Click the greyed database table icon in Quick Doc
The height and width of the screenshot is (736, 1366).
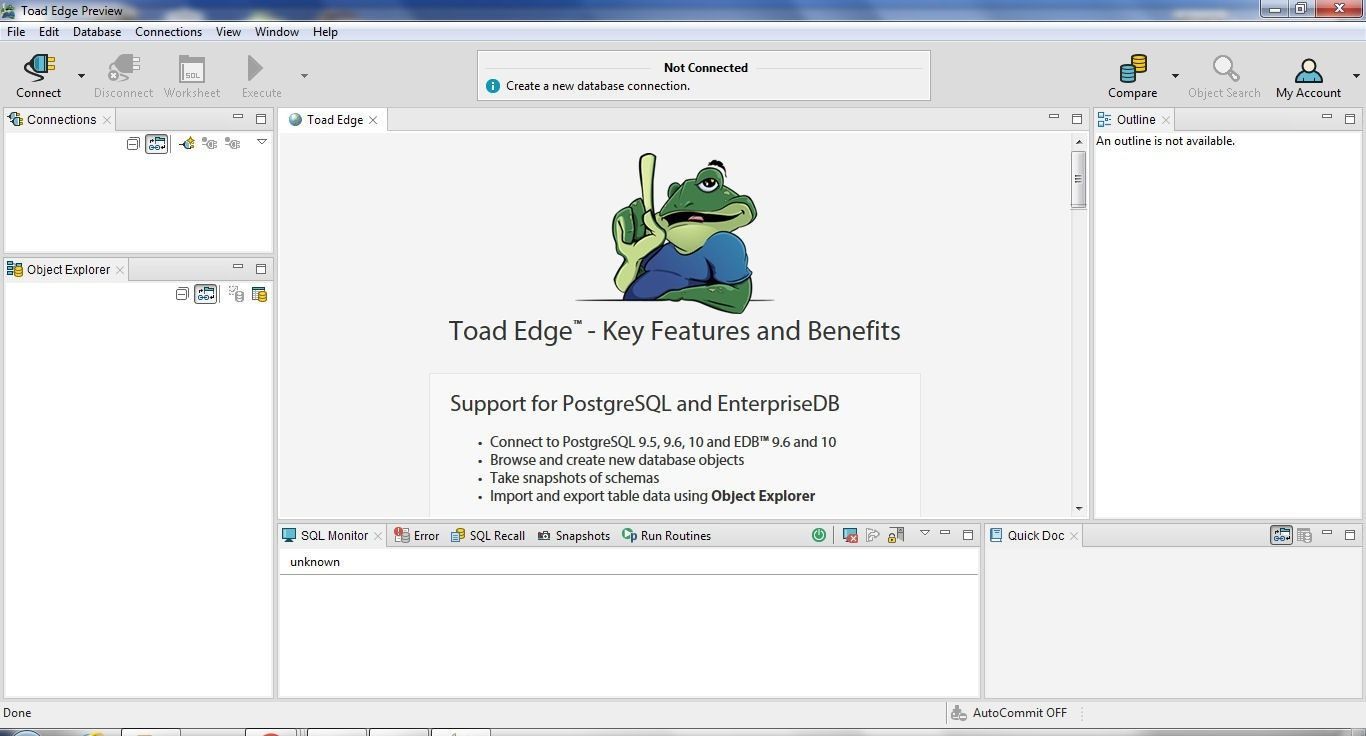1304,536
